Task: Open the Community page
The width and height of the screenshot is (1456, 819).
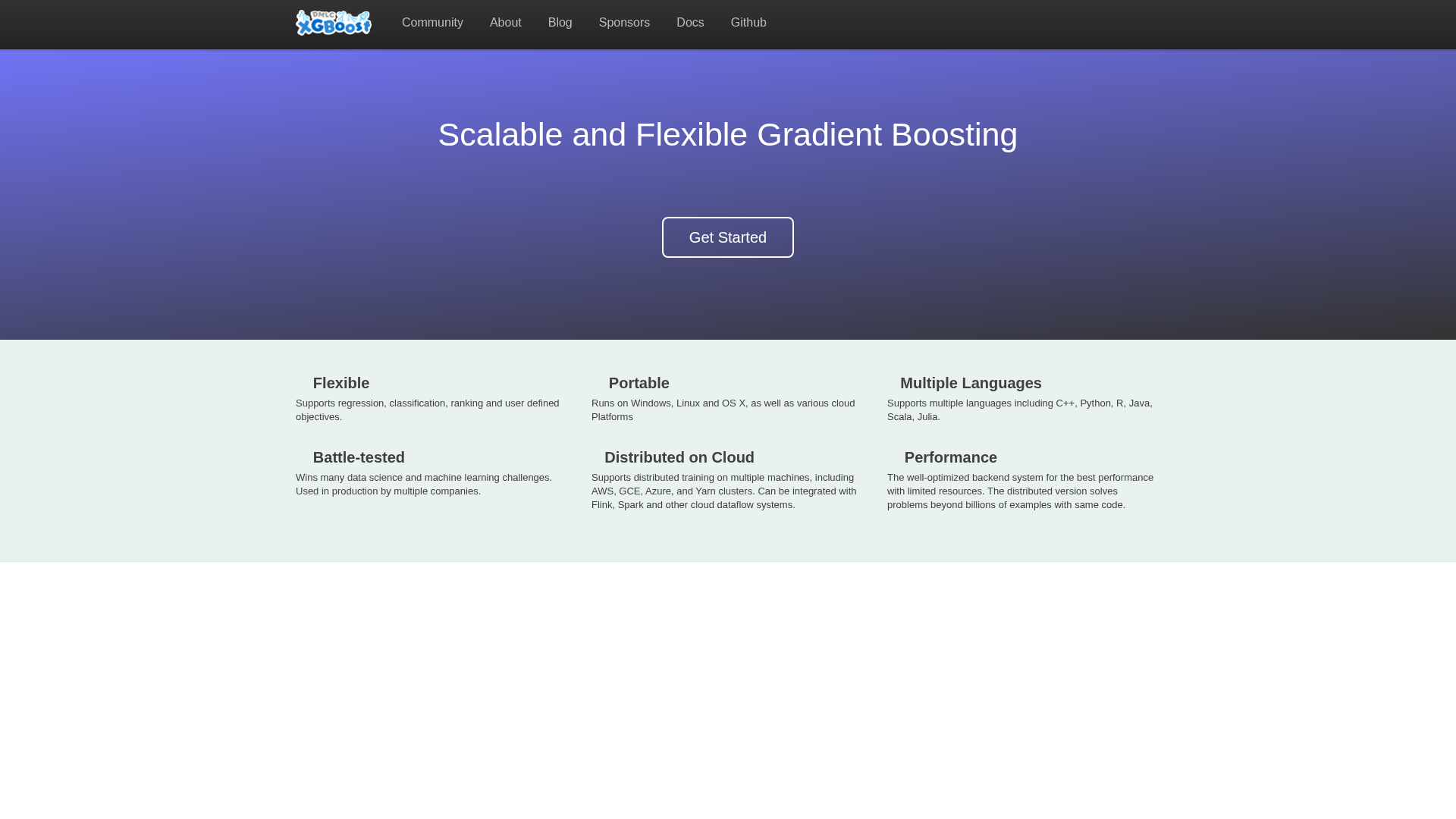Action: pyautogui.click(x=432, y=22)
